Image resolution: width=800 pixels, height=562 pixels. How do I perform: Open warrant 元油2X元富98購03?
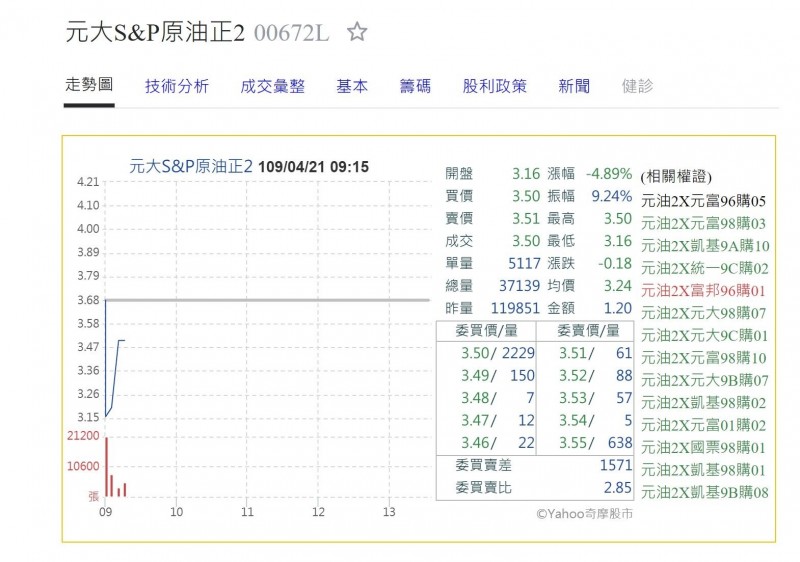(703, 223)
